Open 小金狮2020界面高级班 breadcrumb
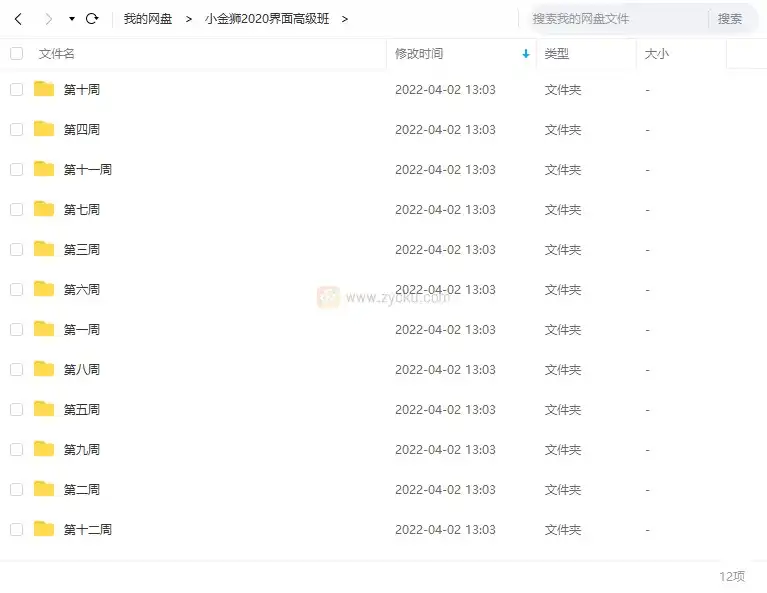The image size is (767, 593). tap(267, 19)
